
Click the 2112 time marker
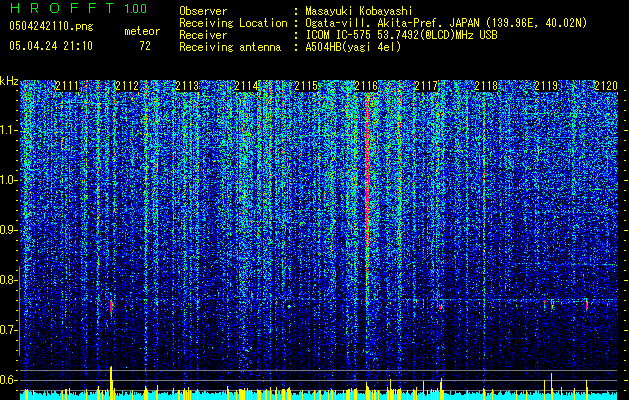coord(127,86)
